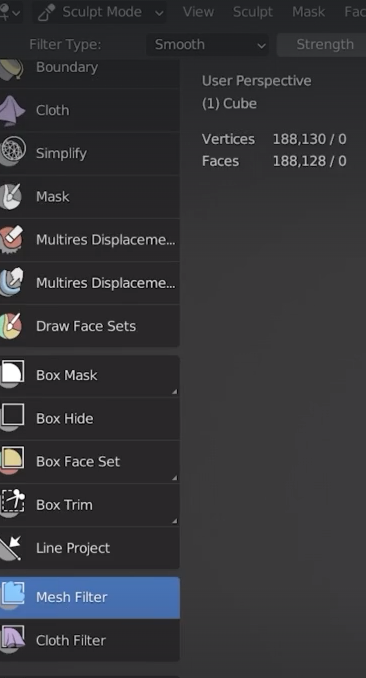Select the Box Mask tool
366x678 pixels.
pos(90,375)
